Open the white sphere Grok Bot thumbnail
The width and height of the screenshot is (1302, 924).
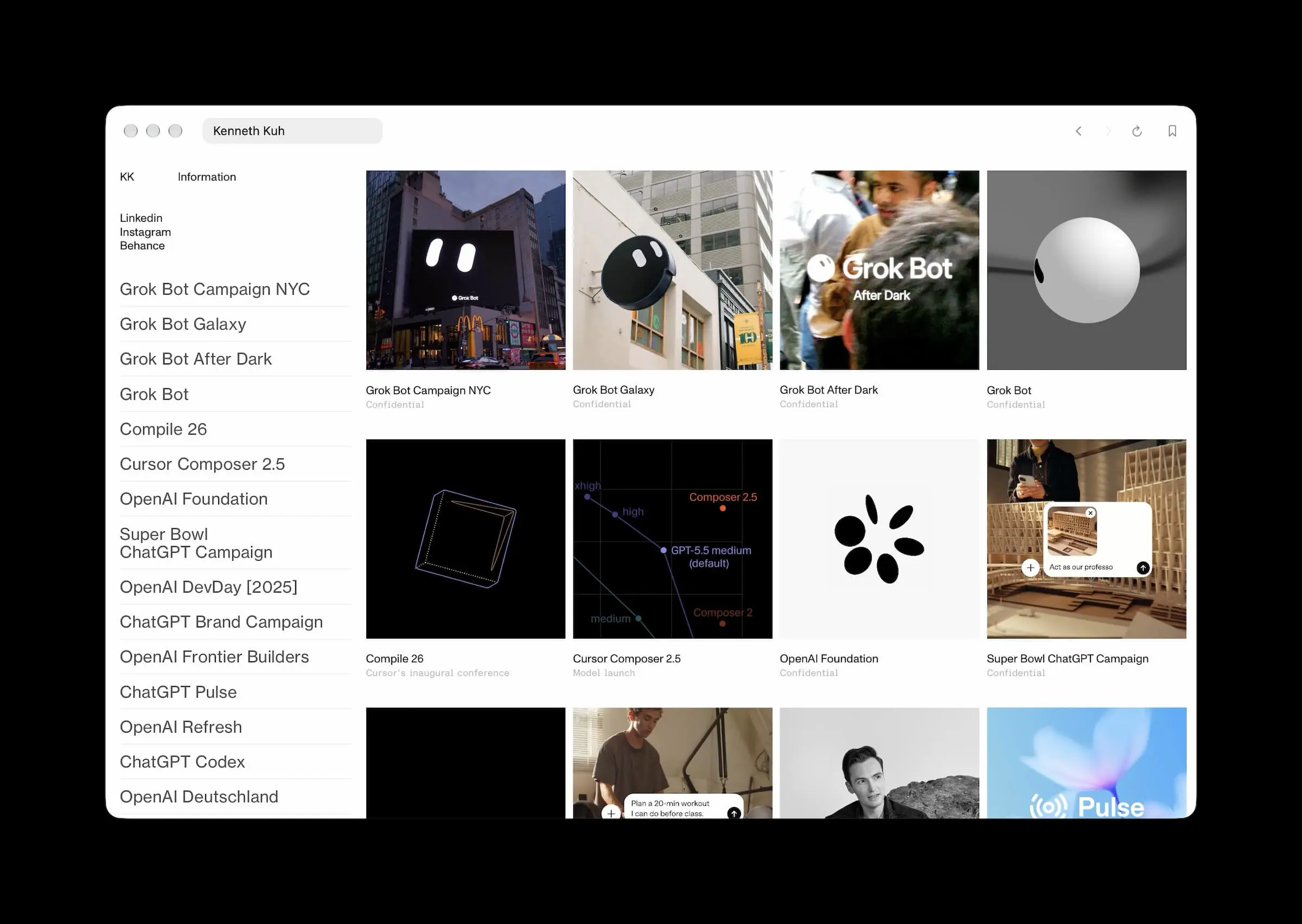(x=1086, y=270)
